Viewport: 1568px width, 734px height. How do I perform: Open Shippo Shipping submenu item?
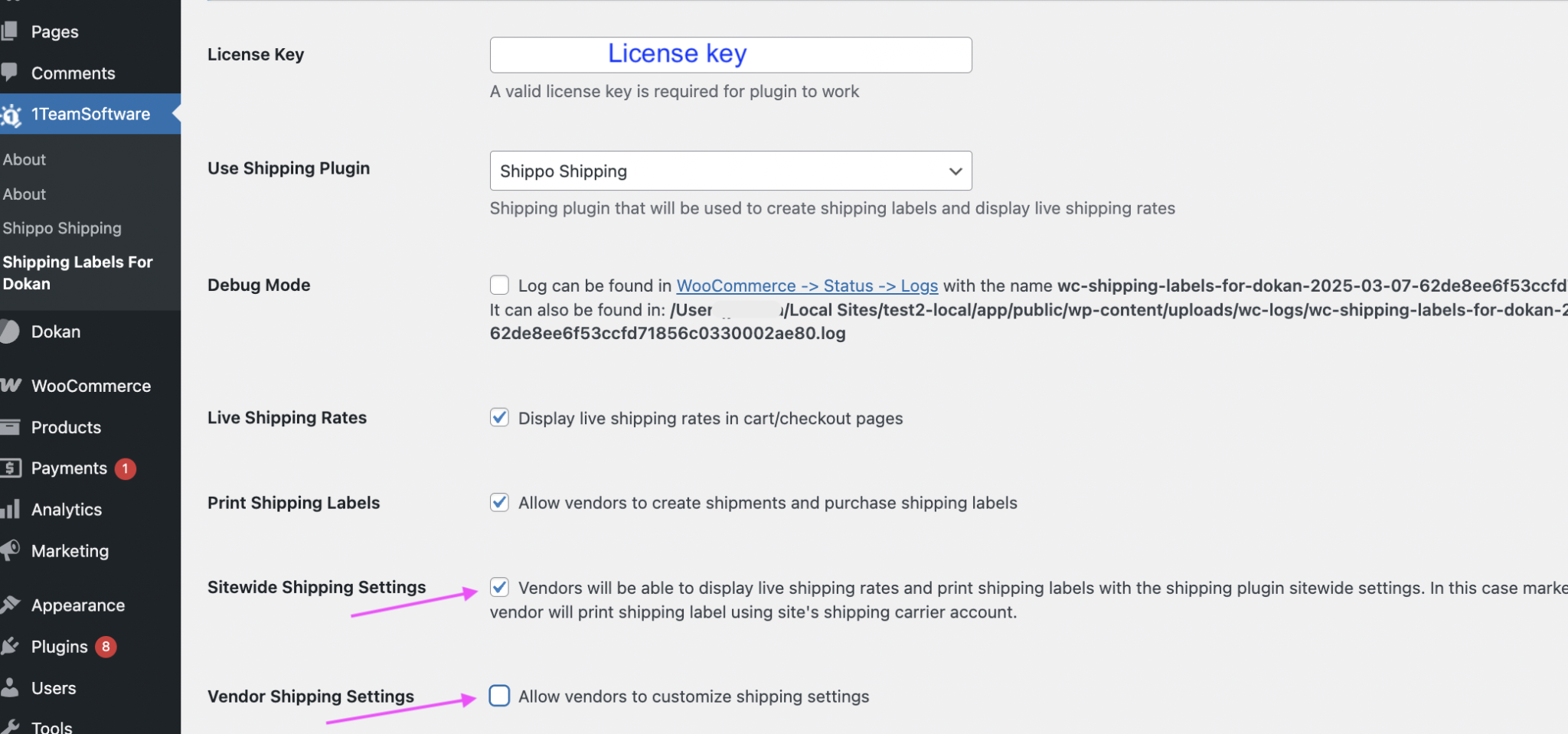point(62,228)
